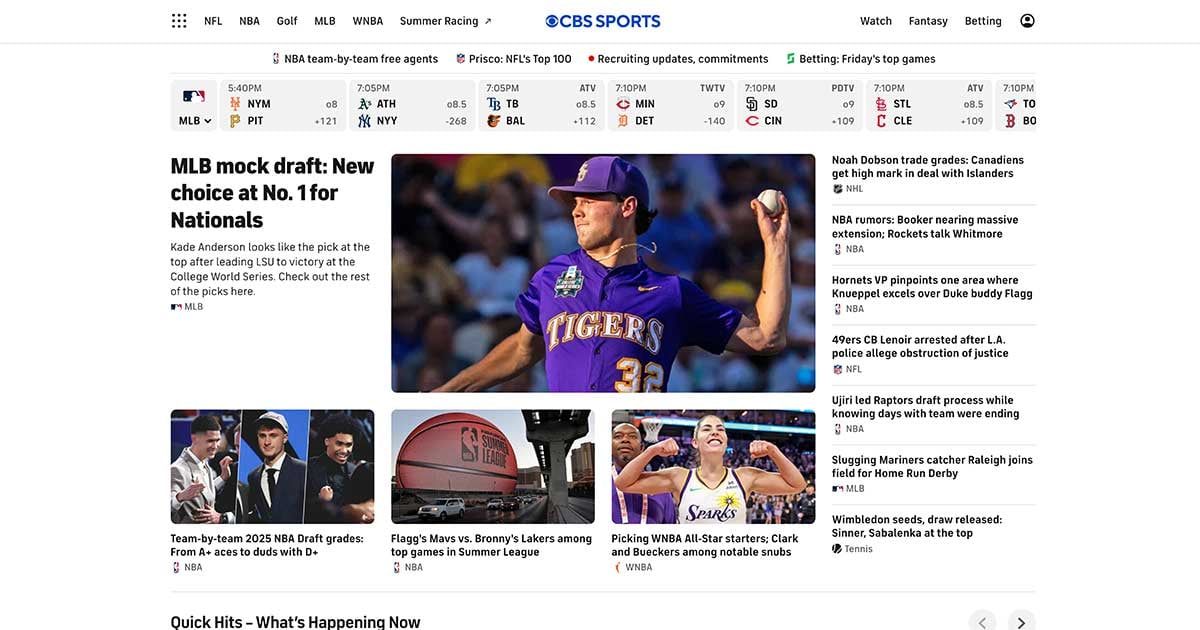Open 49ers CB Lenoir arrested story
This screenshot has width=1200, height=630.
920,346
